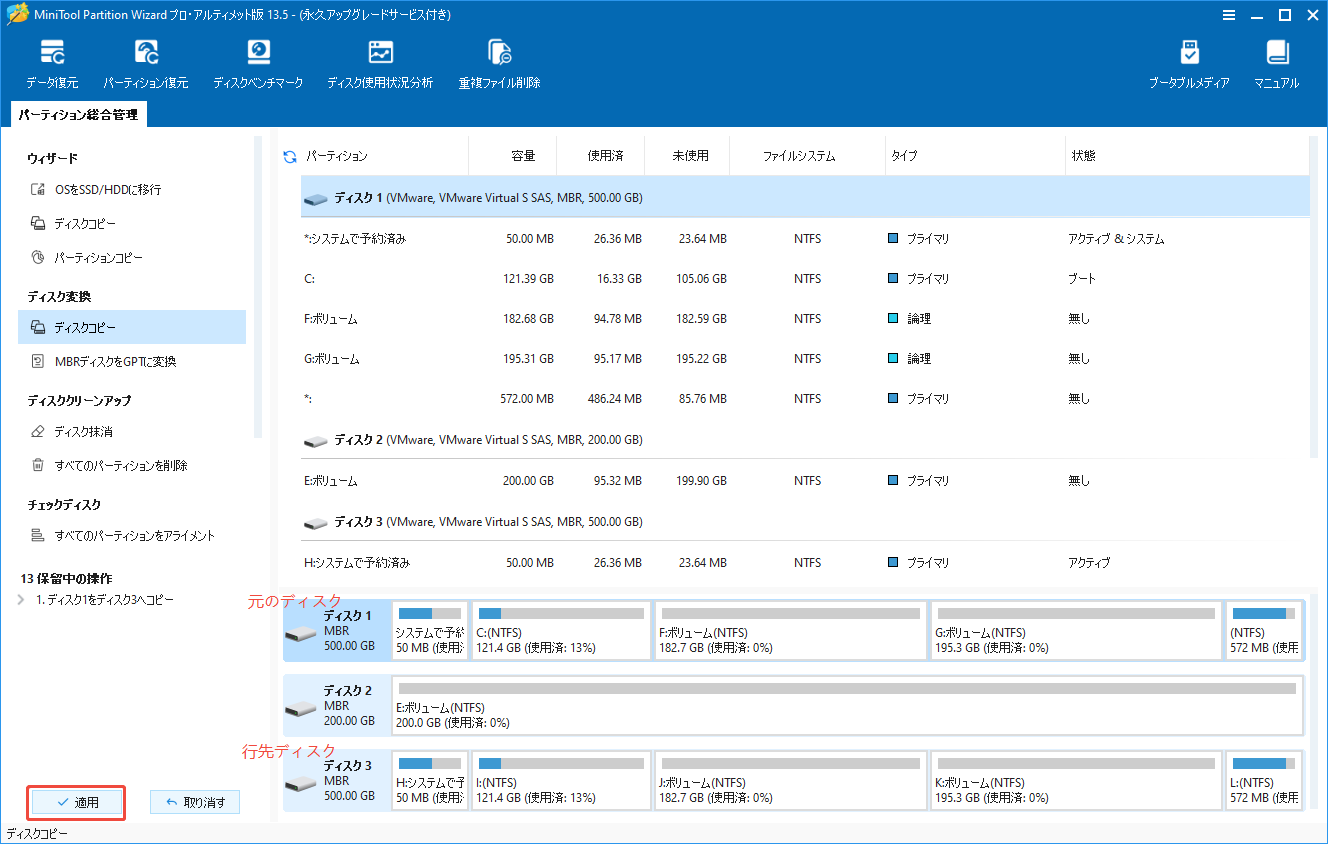Start 重複ファイル削除 duplicate file finder
1328x844 pixels.
pos(498,60)
